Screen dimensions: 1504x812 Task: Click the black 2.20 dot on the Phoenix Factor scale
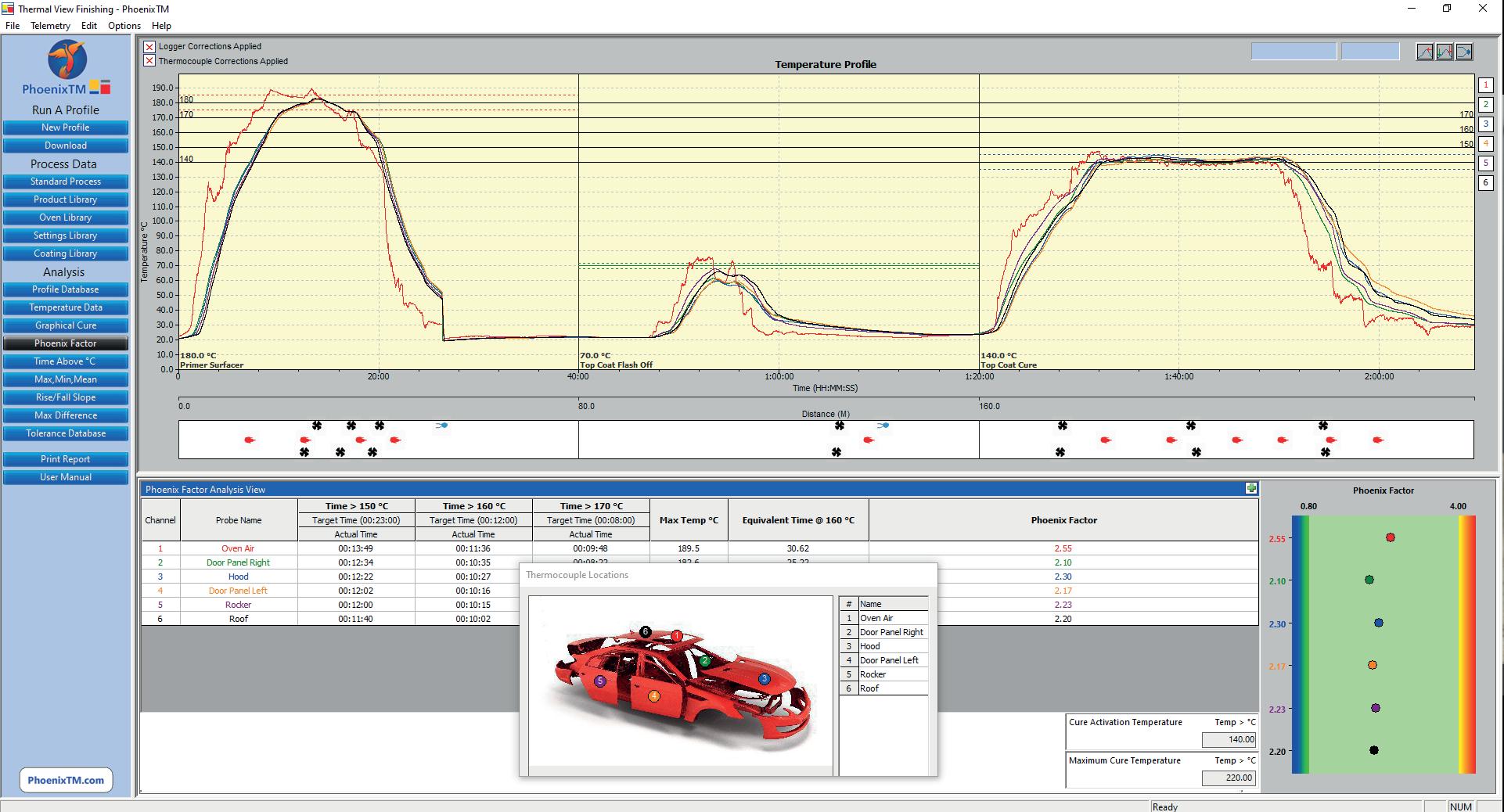[x=1374, y=750]
